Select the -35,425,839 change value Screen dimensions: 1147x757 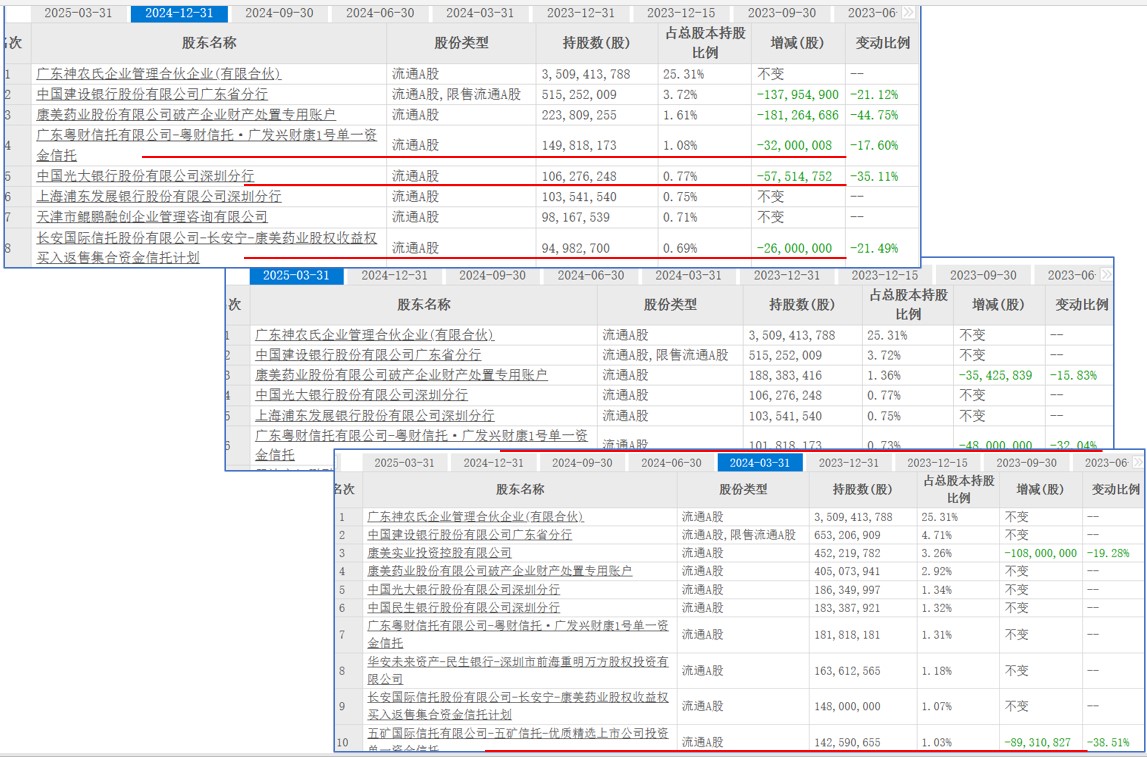click(996, 375)
